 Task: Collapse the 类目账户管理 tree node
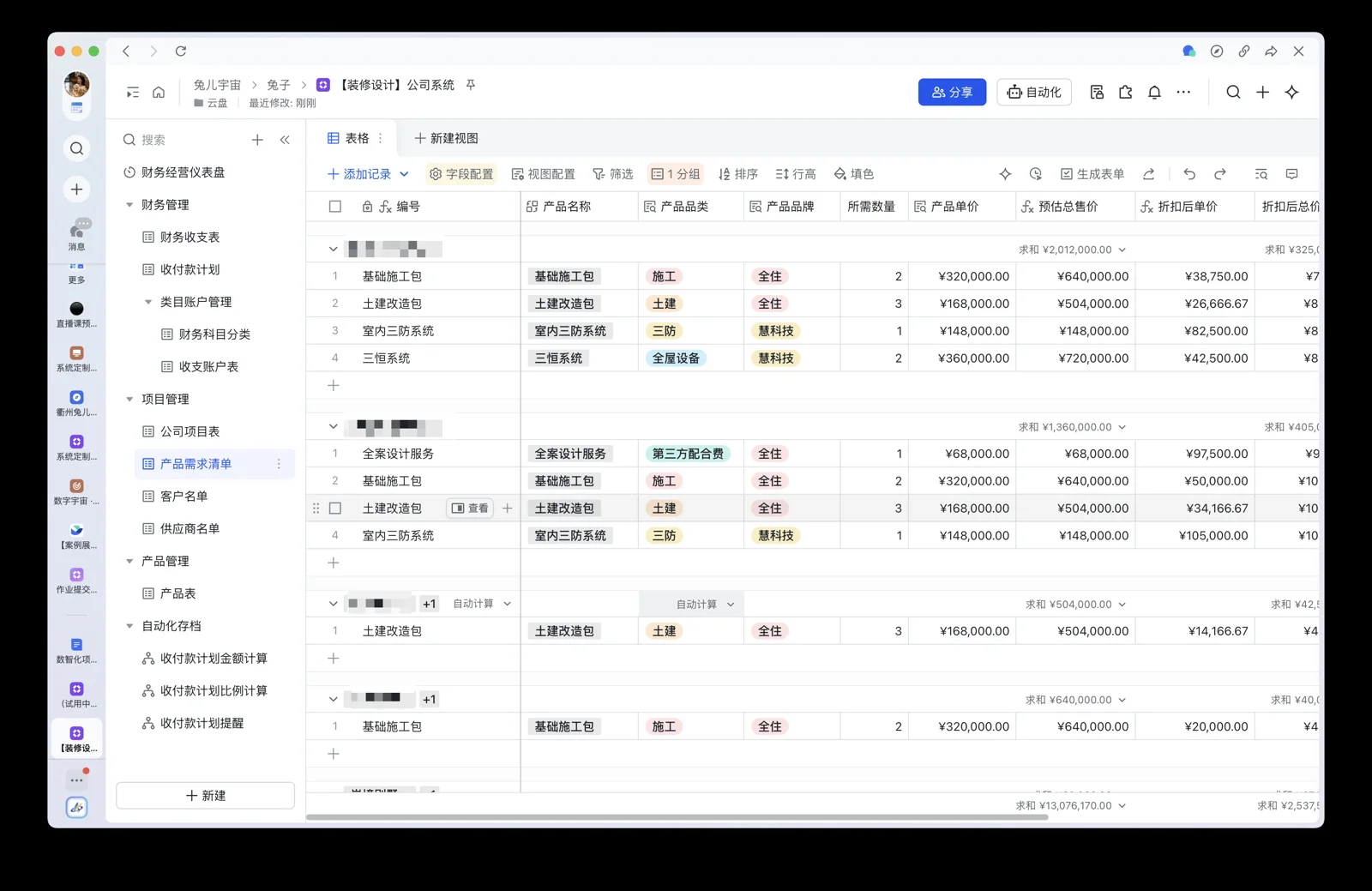click(148, 302)
